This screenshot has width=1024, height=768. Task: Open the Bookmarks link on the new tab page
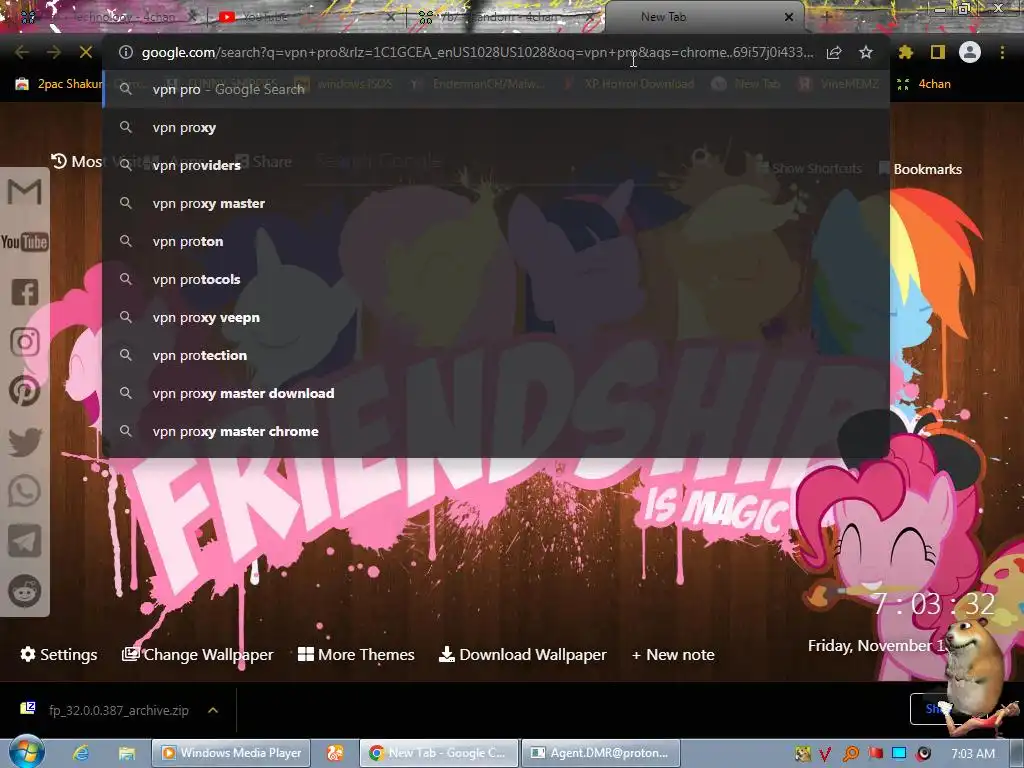[x=921, y=169]
